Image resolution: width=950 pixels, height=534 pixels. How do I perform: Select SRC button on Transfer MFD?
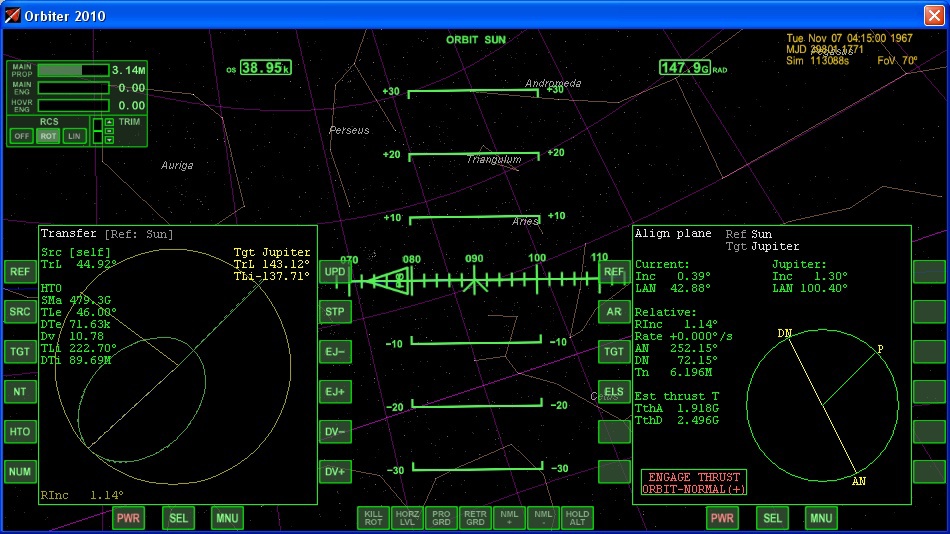tap(19, 312)
